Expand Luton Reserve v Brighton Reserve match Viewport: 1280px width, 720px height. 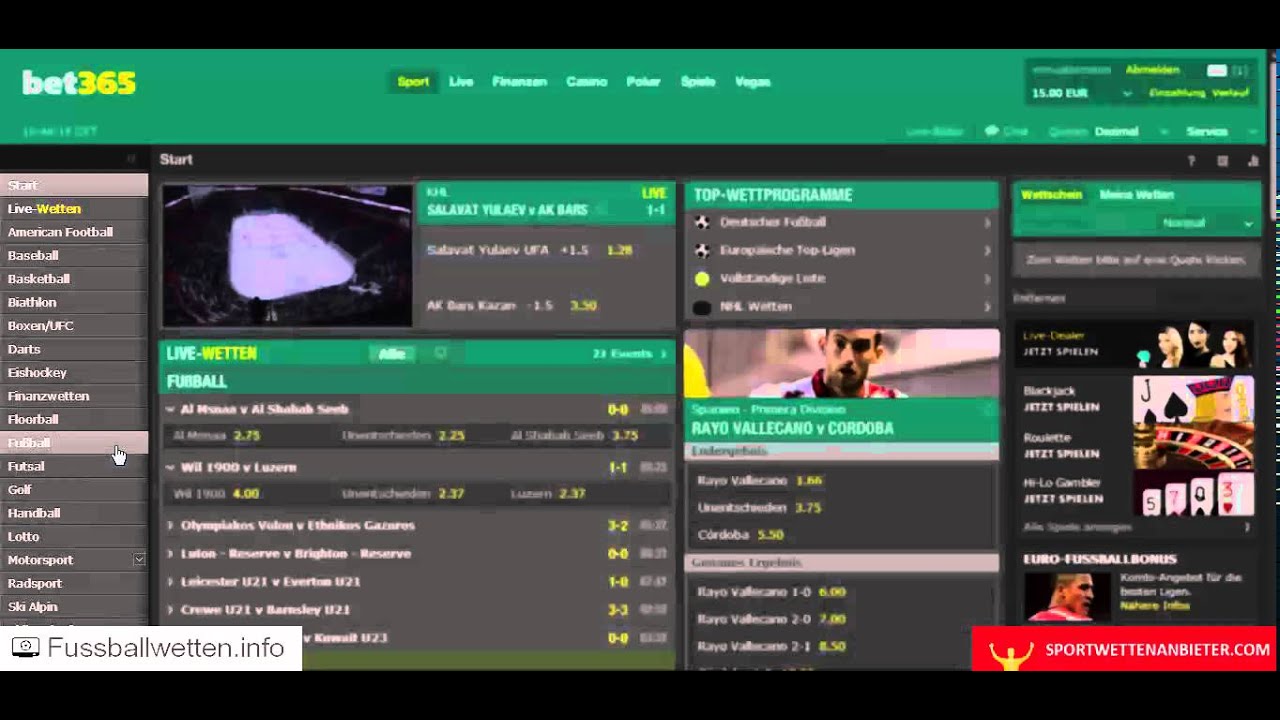tap(170, 553)
